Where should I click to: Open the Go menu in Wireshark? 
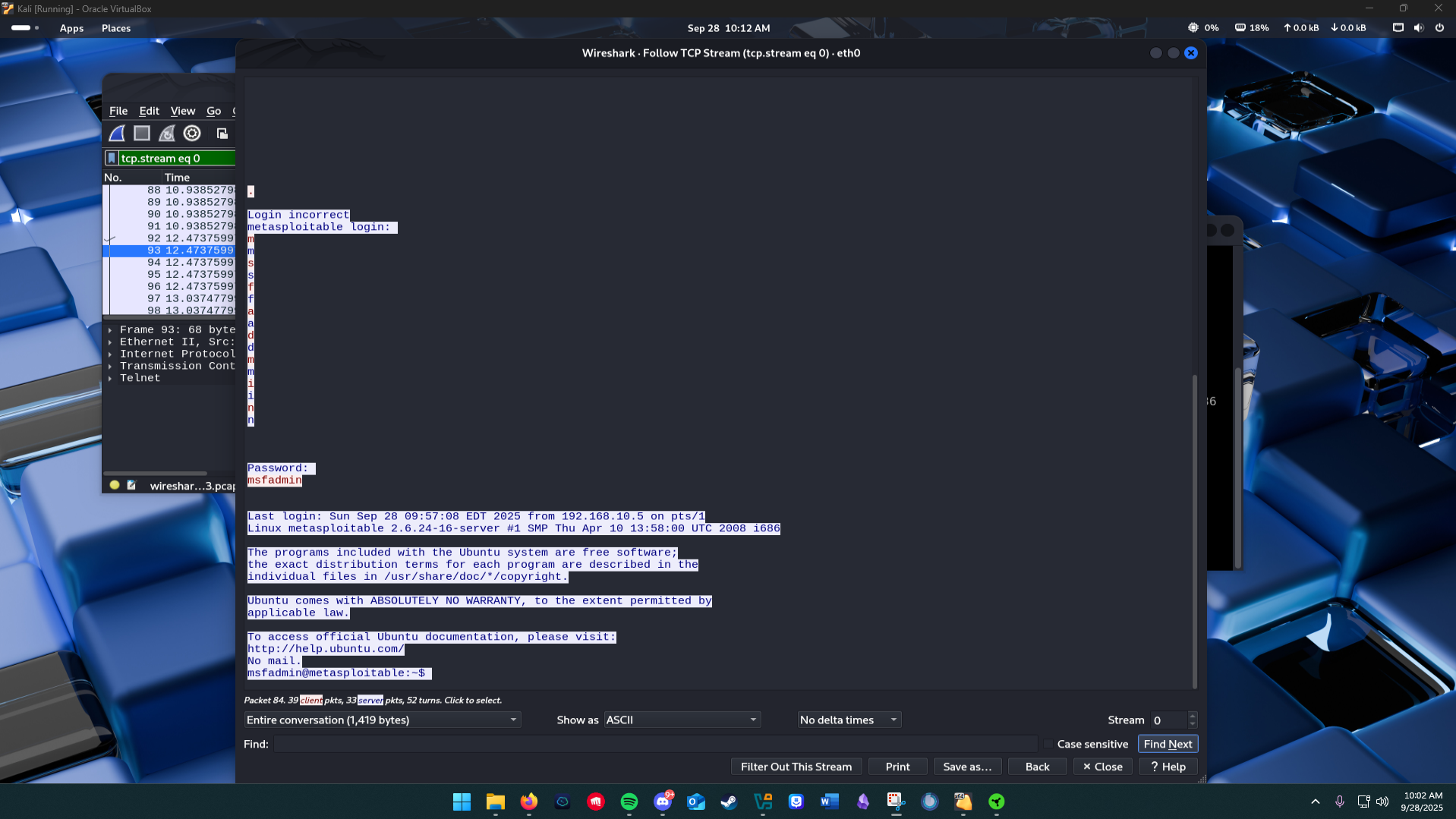pyautogui.click(x=214, y=111)
